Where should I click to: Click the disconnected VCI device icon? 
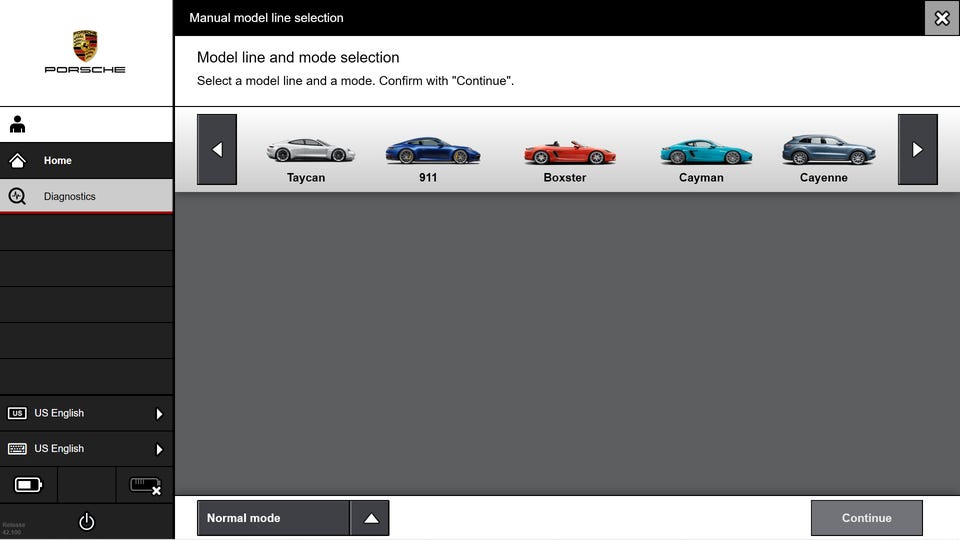145,486
